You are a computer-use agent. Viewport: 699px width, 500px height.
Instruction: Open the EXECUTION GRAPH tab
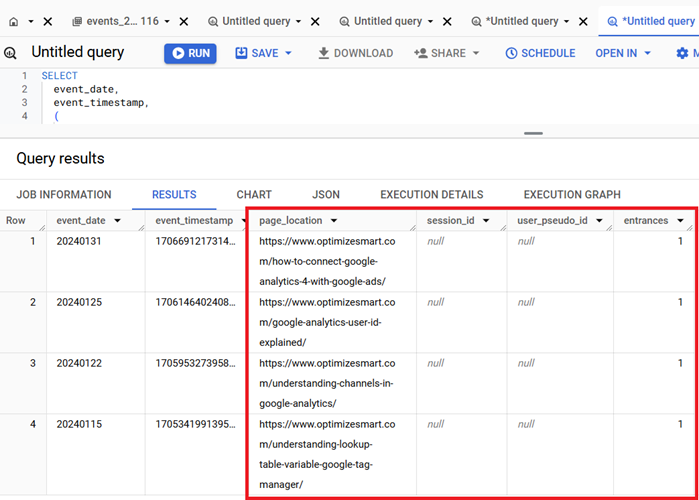tap(572, 195)
